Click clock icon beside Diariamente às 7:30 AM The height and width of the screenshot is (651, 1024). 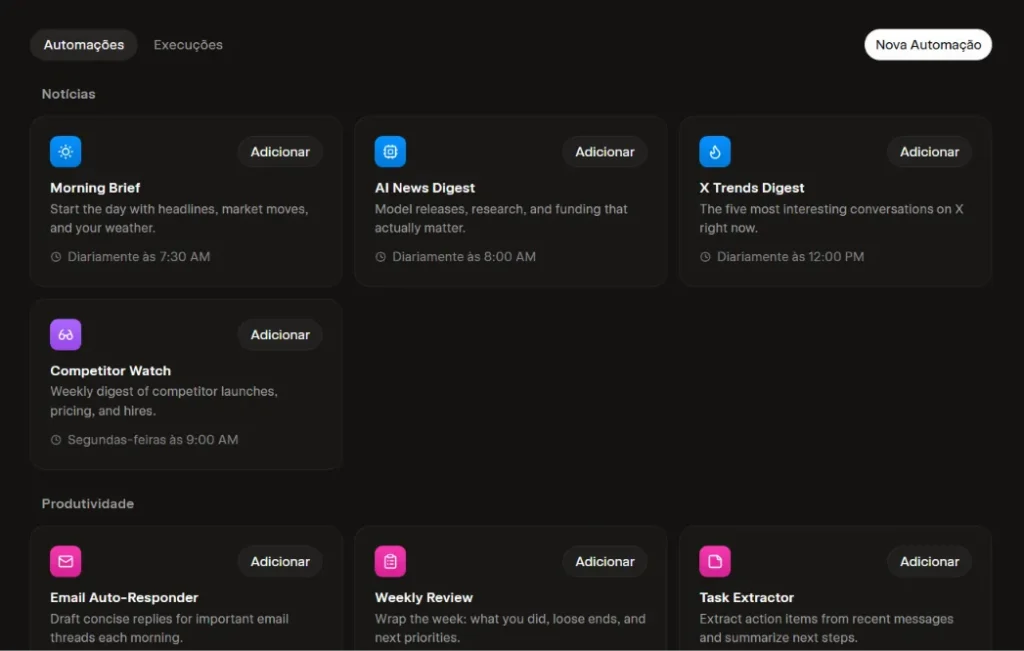coord(56,257)
